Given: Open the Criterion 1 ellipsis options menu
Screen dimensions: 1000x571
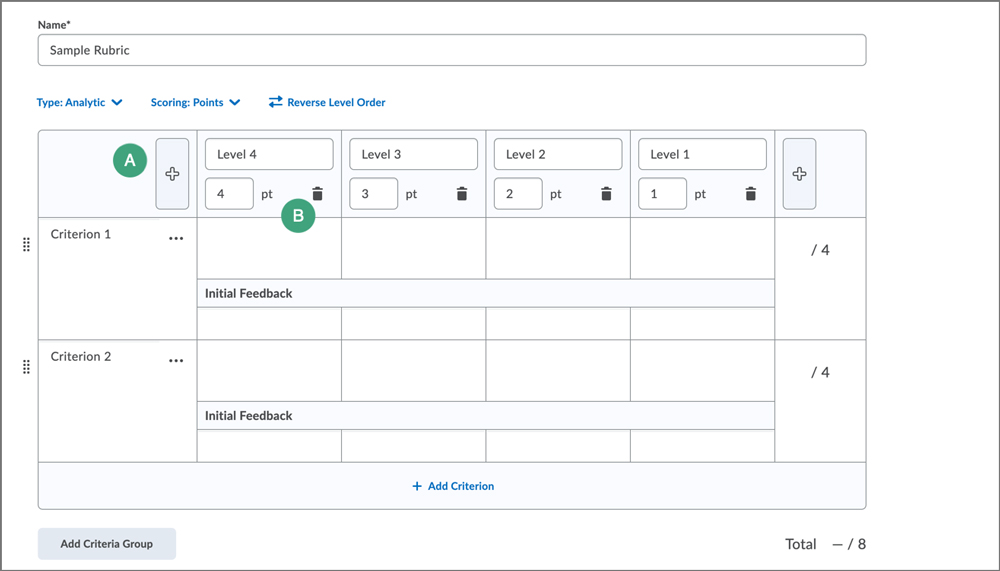Looking at the screenshot, I should pos(176,239).
